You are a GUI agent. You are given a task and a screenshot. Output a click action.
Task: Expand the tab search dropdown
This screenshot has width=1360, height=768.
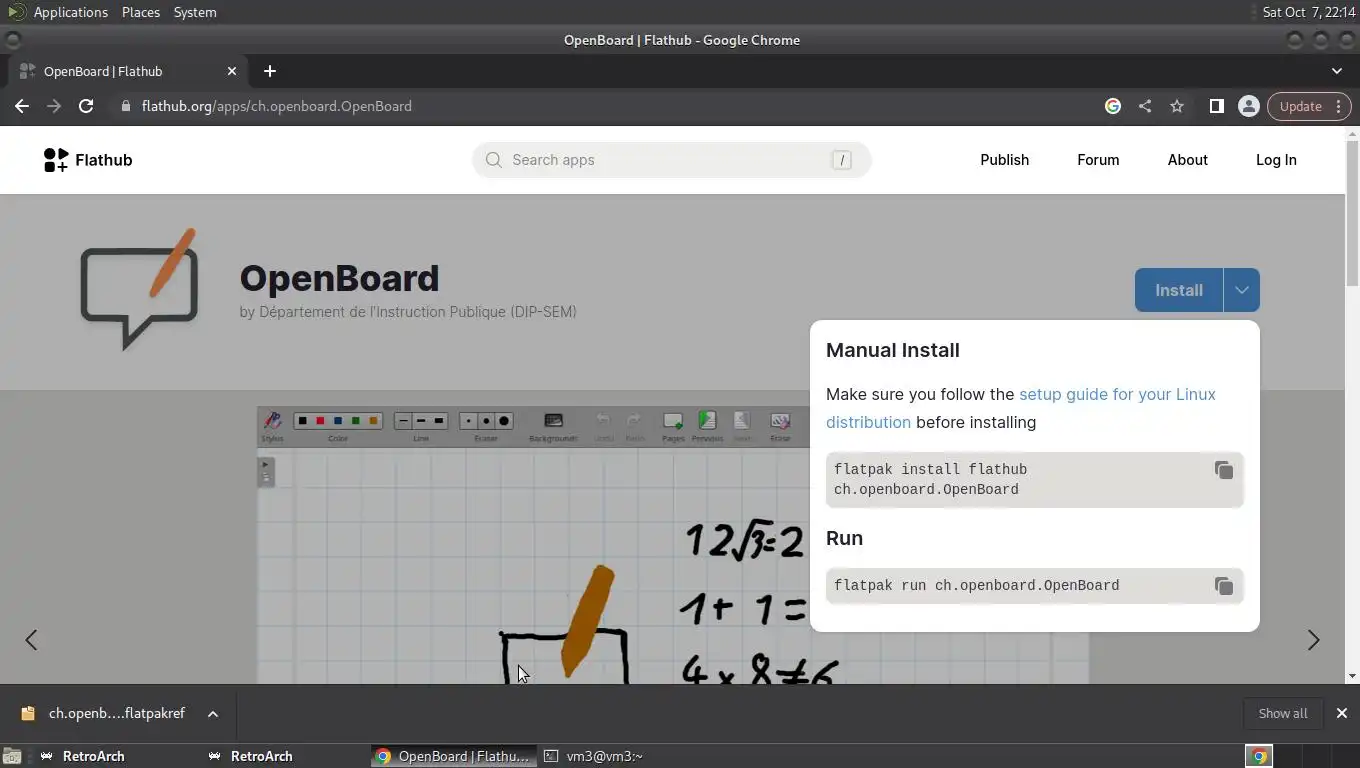click(1337, 71)
